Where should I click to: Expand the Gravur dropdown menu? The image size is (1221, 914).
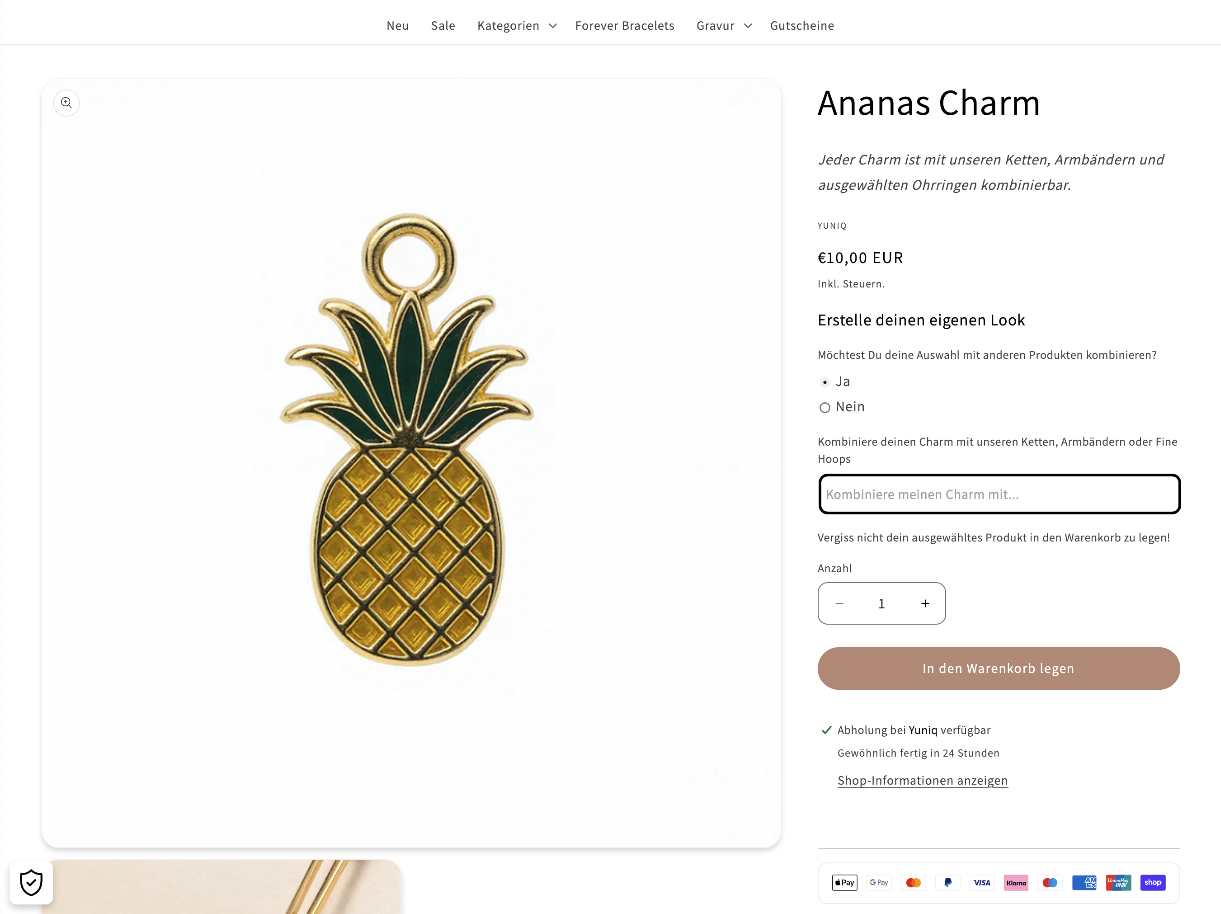[x=723, y=26]
